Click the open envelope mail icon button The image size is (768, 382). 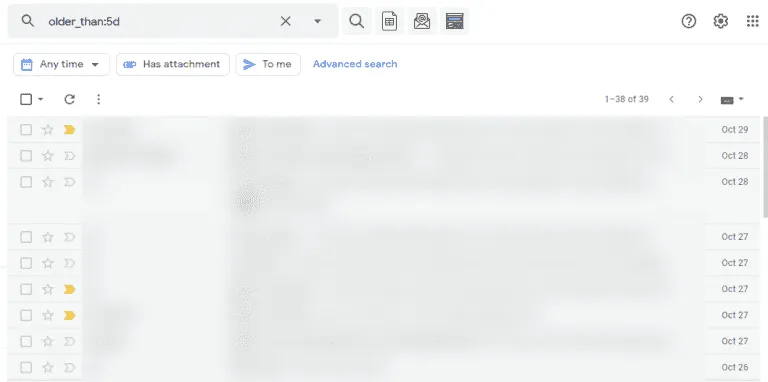click(422, 21)
